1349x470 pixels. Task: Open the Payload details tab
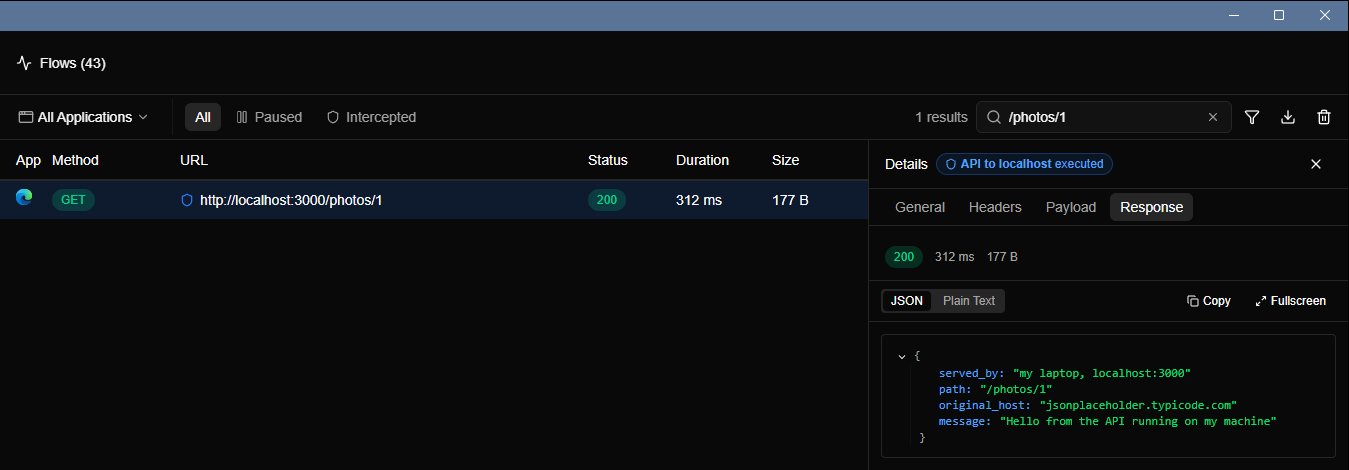pyautogui.click(x=1071, y=207)
